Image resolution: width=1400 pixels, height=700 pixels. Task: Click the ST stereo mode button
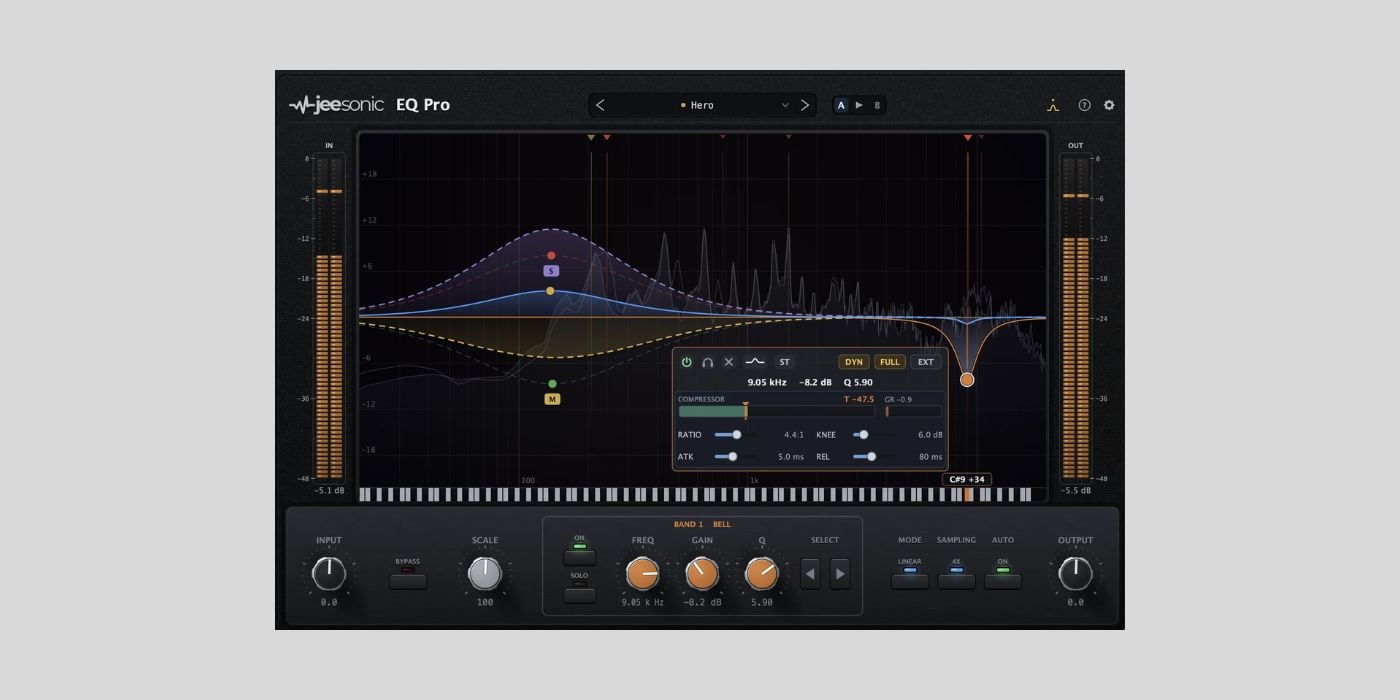[x=784, y=362]
